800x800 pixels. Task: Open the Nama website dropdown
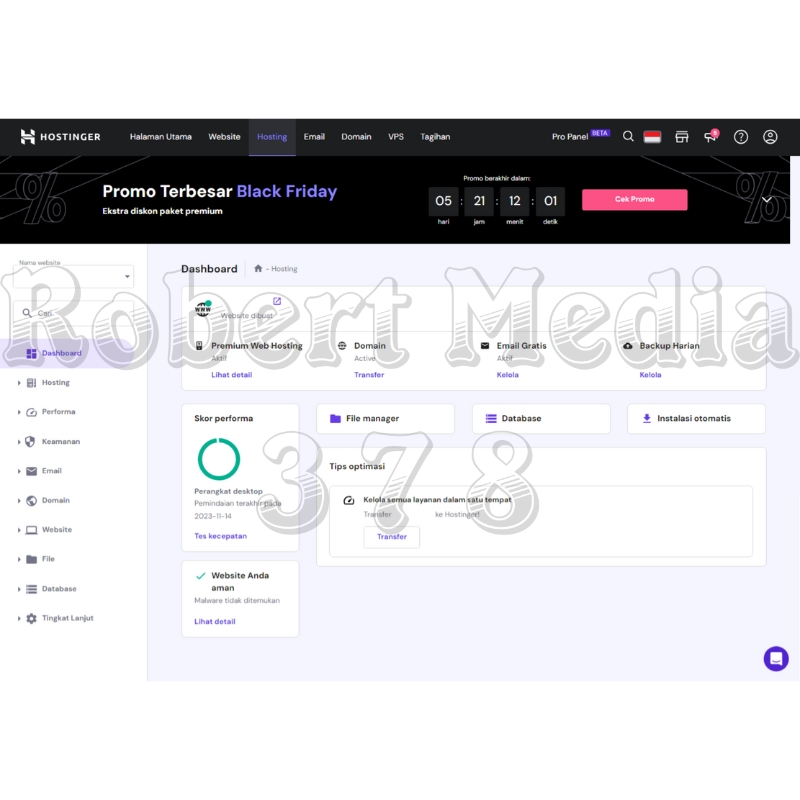click(x=73, y=276)
